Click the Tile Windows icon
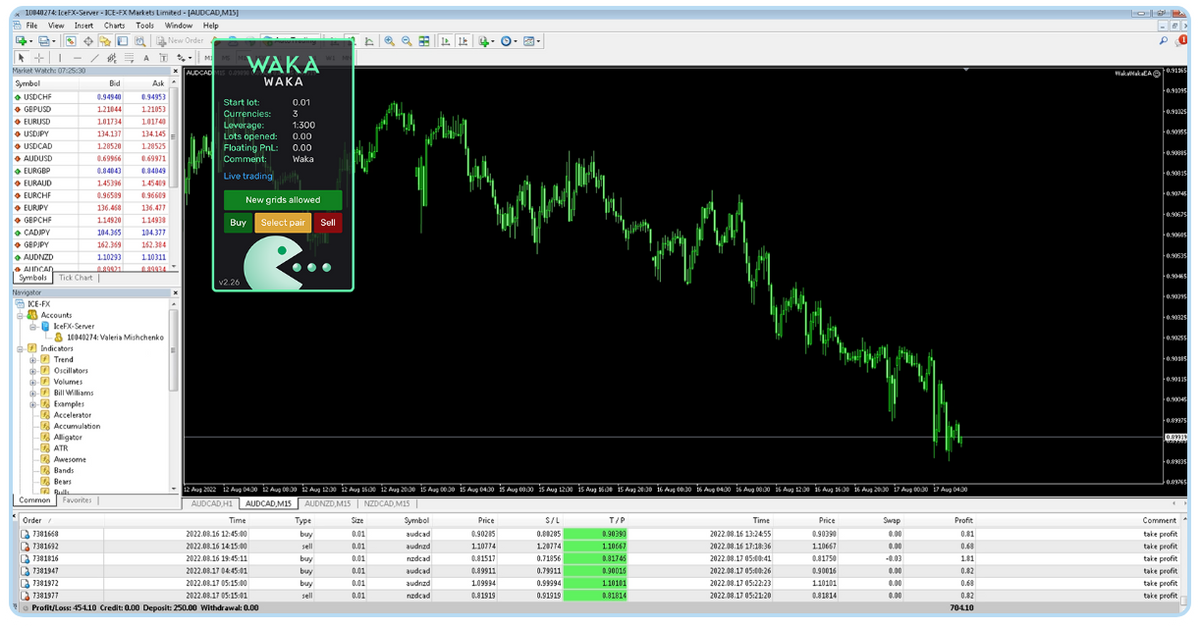Viewport: 1200px width, 629px height. point(423,41)
